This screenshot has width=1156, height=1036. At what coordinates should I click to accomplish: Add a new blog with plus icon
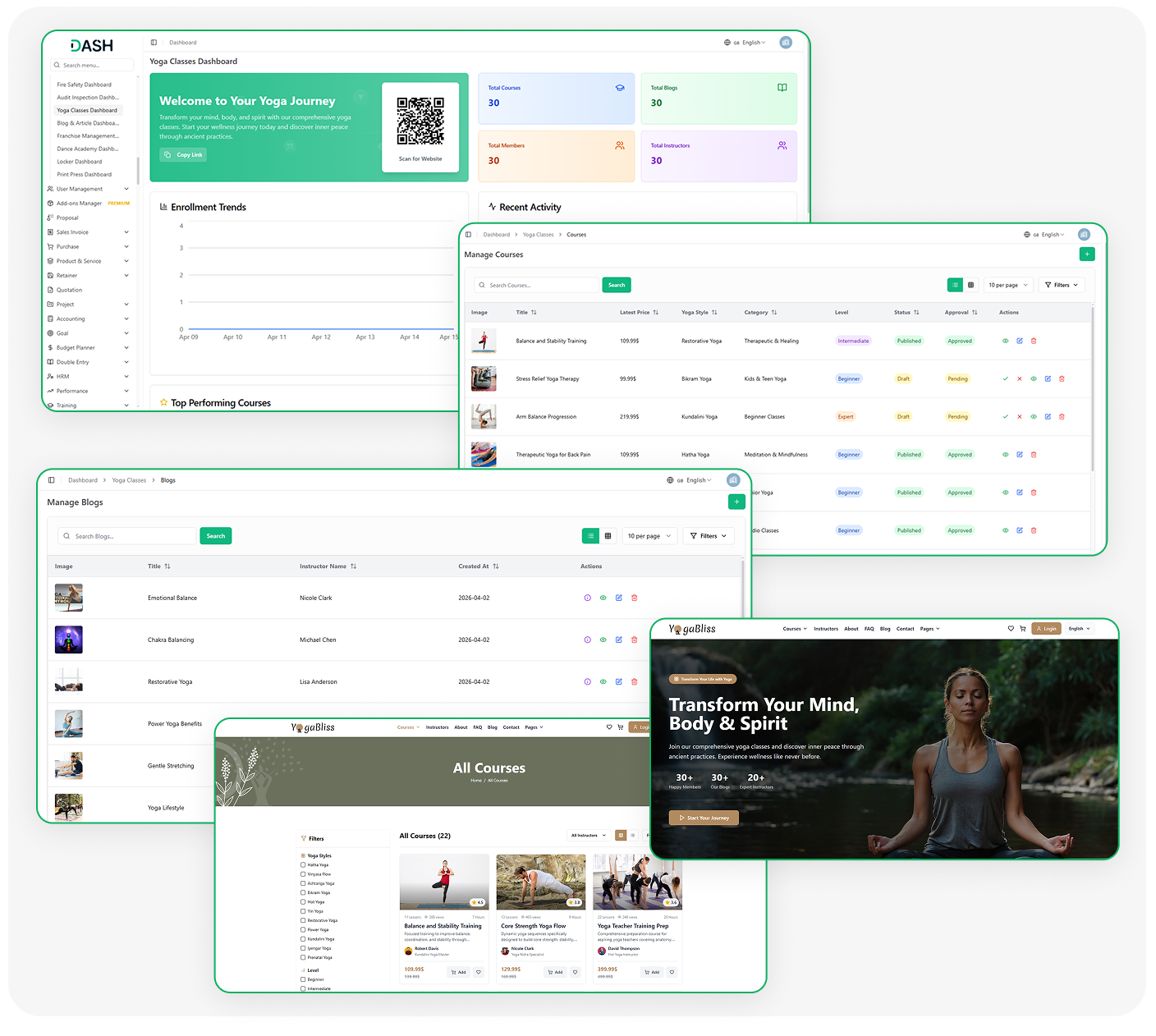736,502
